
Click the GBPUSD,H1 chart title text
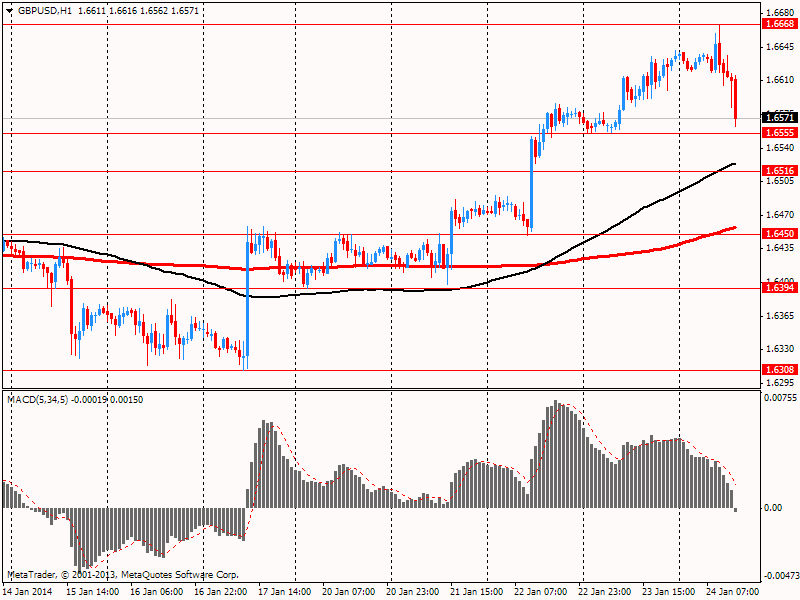point(44,10)
